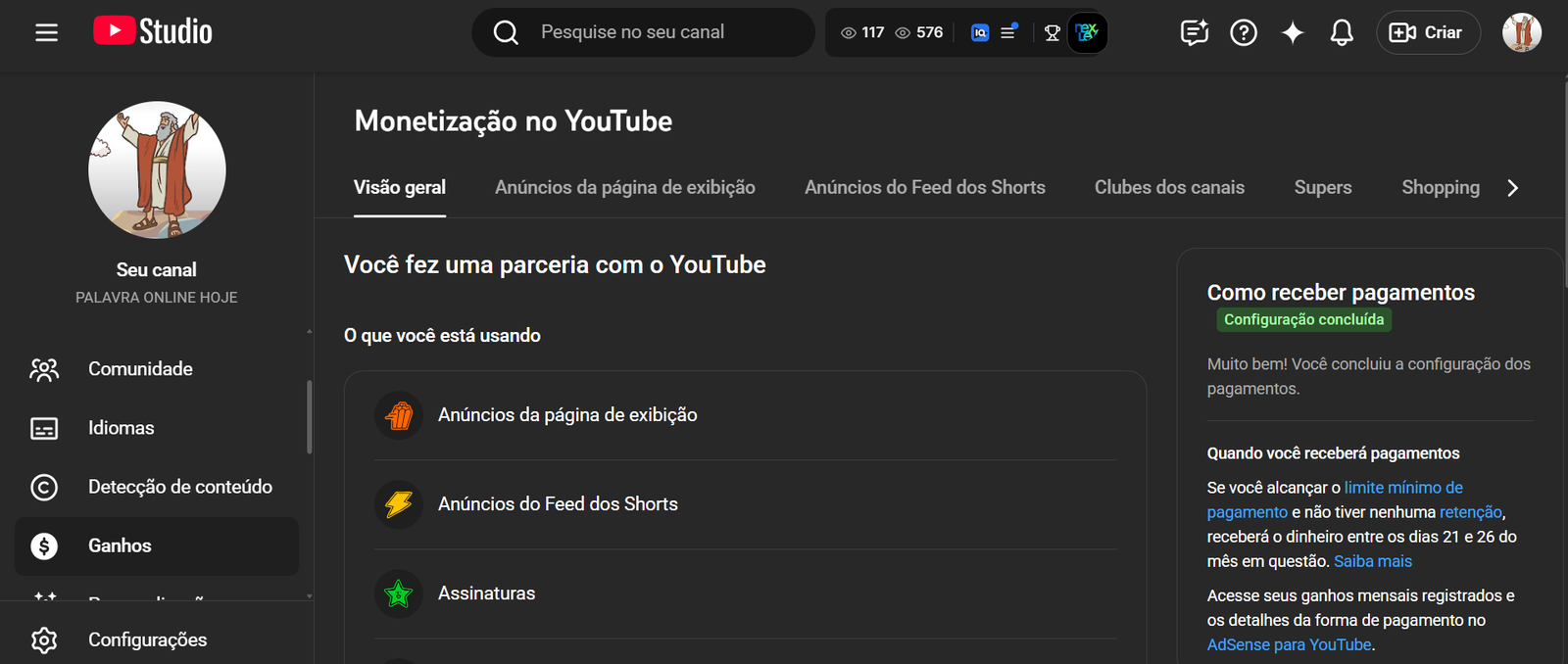
Task: Click the Configurações gear icon
Action: click(x=44, y=640)
